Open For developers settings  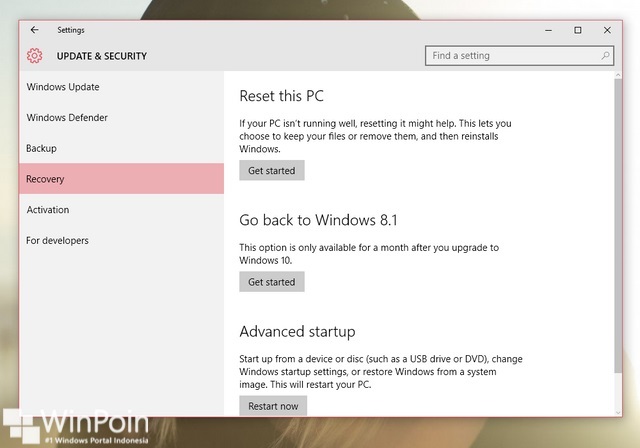click(x=121, y=240)
